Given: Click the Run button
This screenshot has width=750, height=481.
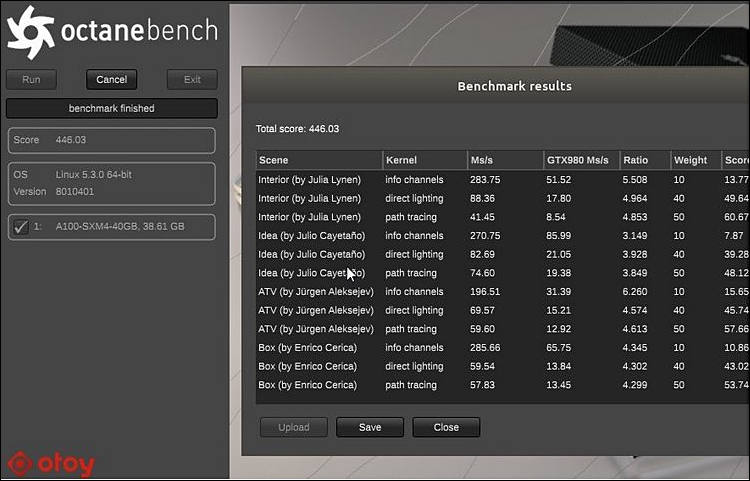Looking at the screenshot, I should point(32,79).
